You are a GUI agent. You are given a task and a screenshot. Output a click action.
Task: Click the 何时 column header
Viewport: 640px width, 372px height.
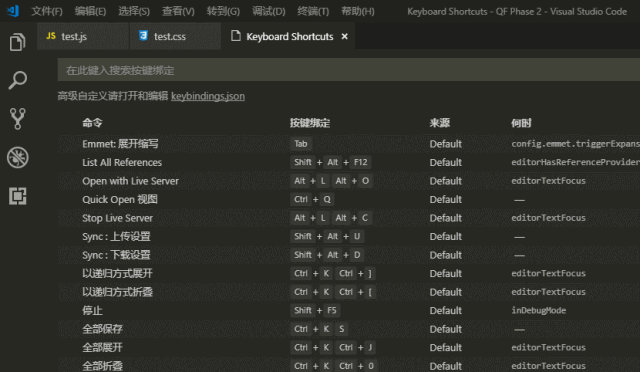pyautogui.click(x=521, y=123)
